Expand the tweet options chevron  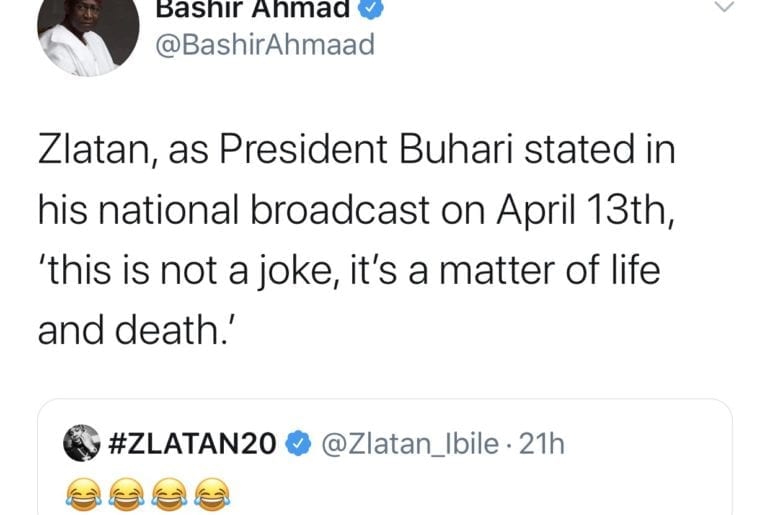pos(720,8)
